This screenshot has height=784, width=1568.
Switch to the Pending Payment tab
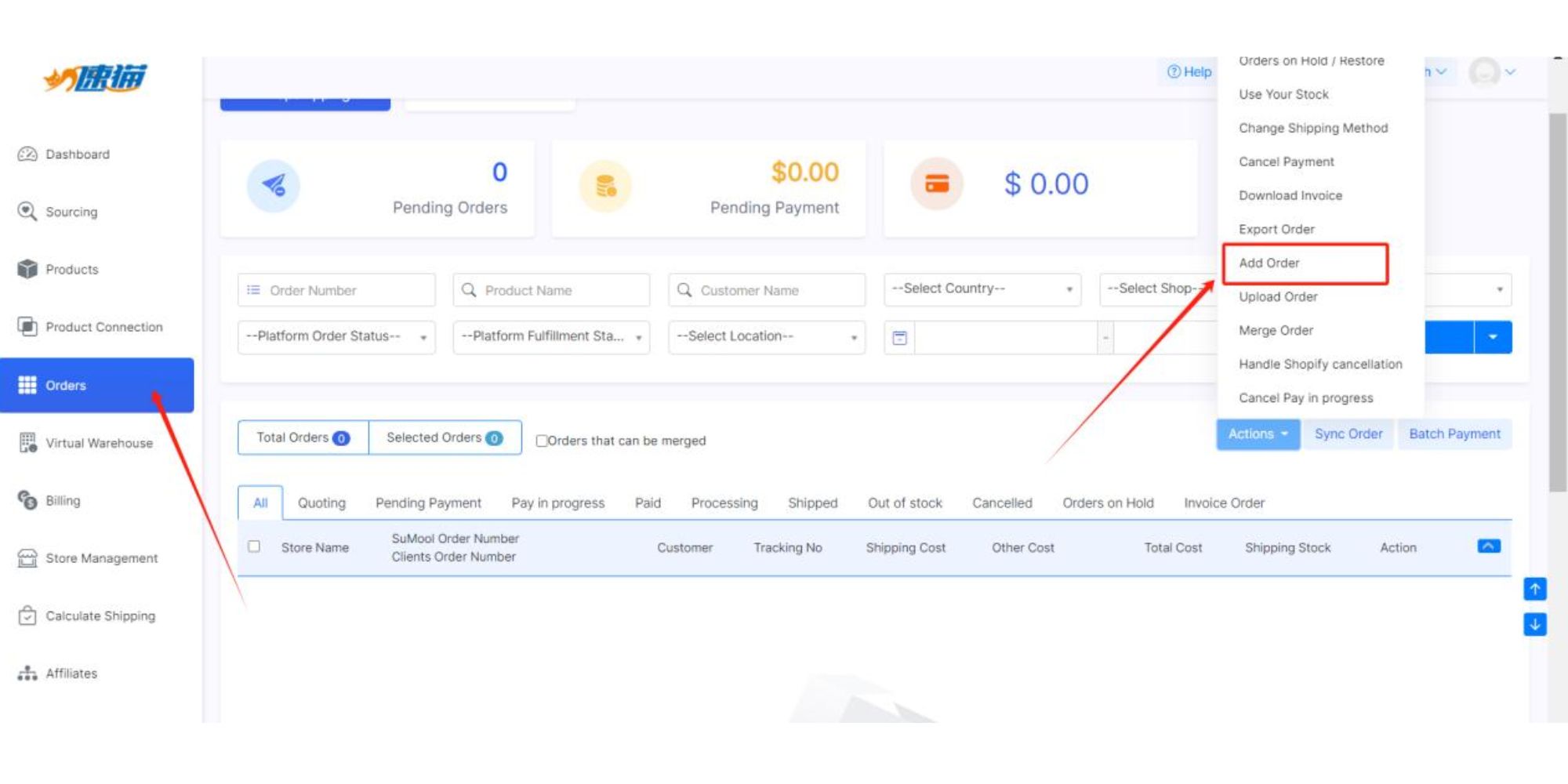(428, 503)
